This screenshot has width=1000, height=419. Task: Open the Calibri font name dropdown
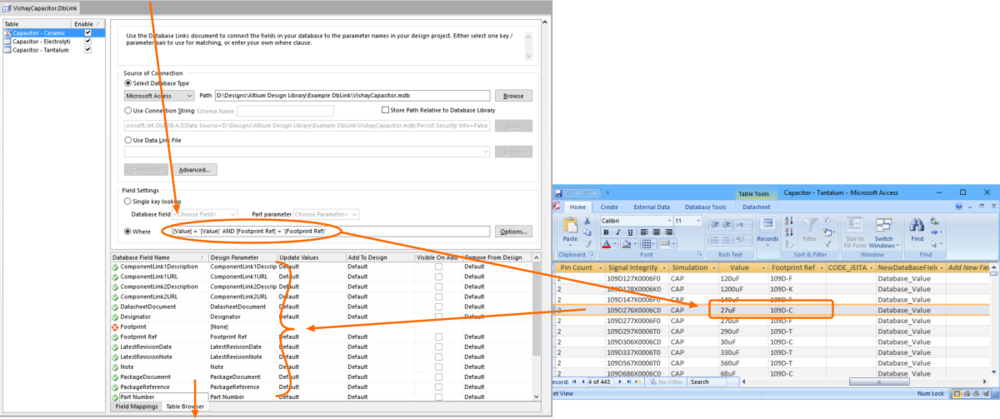(x=670, y=221)
